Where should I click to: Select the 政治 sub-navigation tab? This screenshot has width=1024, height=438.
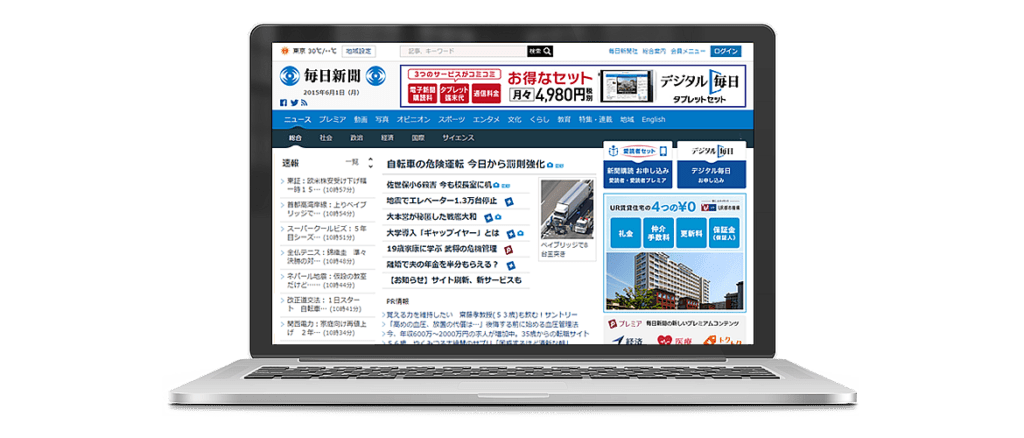[x=357, y=138]
